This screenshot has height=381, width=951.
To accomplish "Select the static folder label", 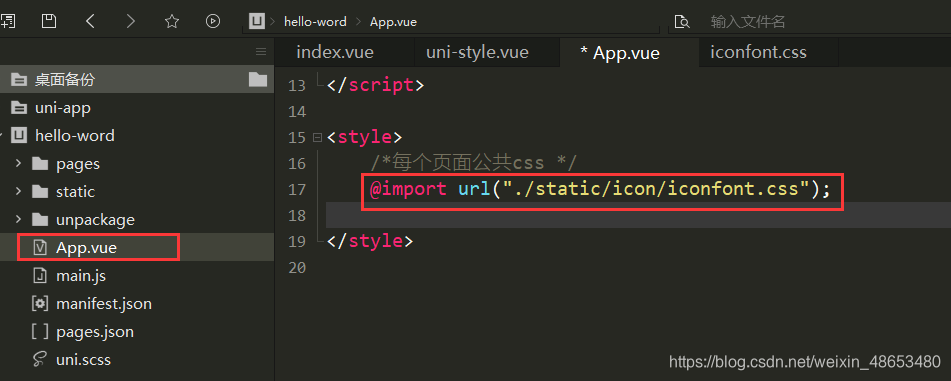I will [75, 192].
